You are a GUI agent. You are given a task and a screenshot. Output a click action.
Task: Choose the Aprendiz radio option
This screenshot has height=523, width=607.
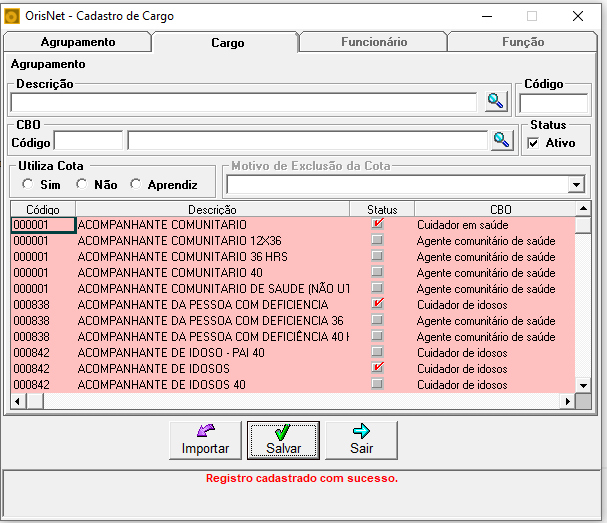click(135, 184)
